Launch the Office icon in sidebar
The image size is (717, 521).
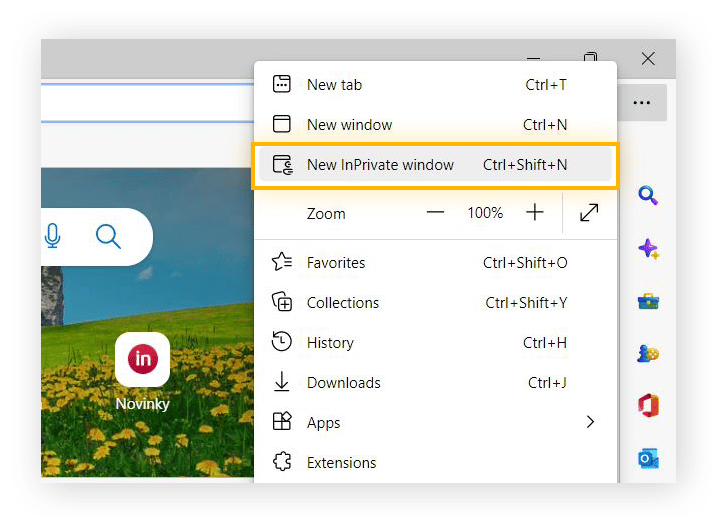pyautogui.click(x=648, y=405)
